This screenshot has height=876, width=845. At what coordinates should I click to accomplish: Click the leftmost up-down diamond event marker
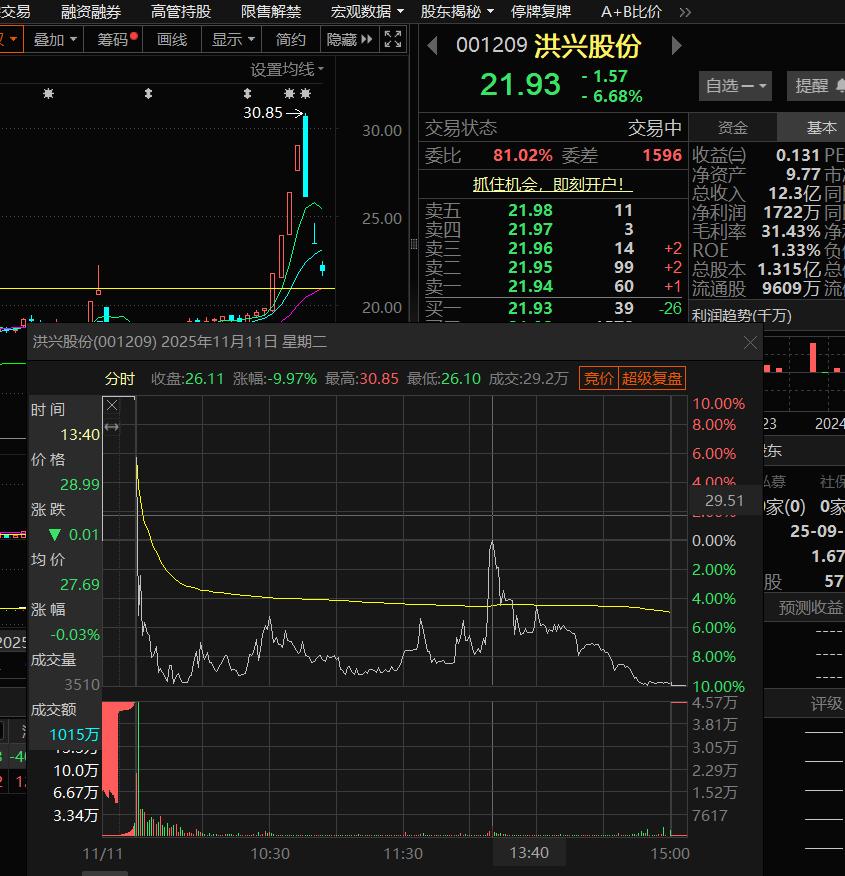148,93
